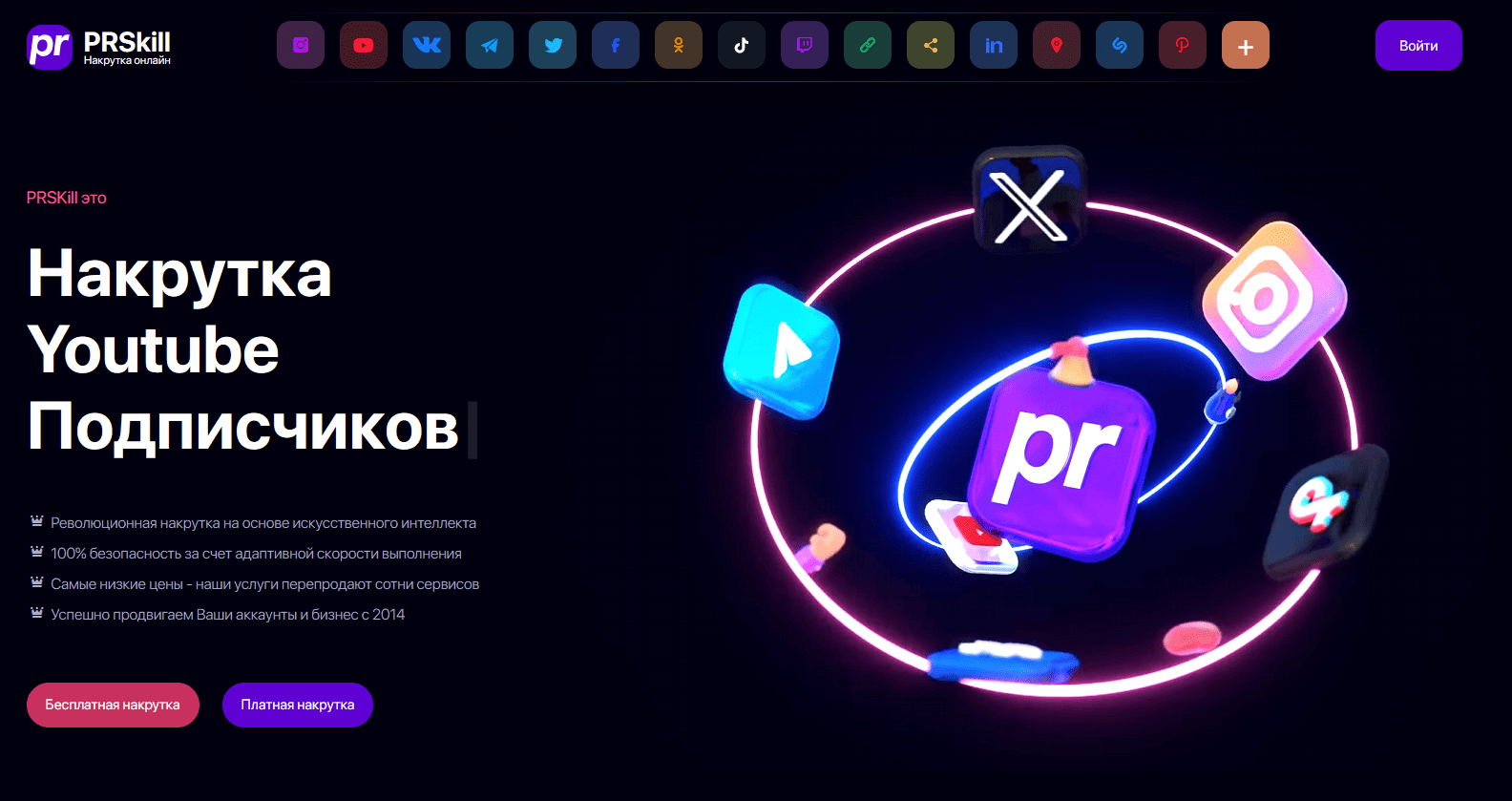Choose the Odnoklassniki icon
The image size is (1512, 801).
679,45
